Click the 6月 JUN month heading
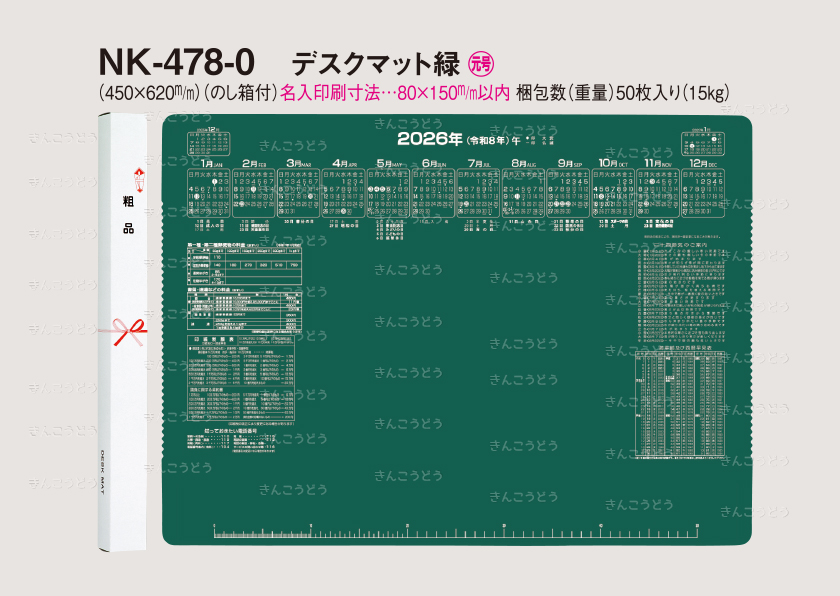Viewport: 840px width, 596px height. pyautogui.click(x=434, y=163)
